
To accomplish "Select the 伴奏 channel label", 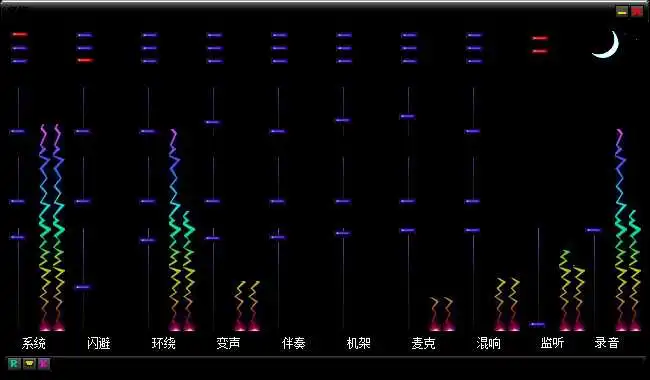I will [x=293, y=343].
